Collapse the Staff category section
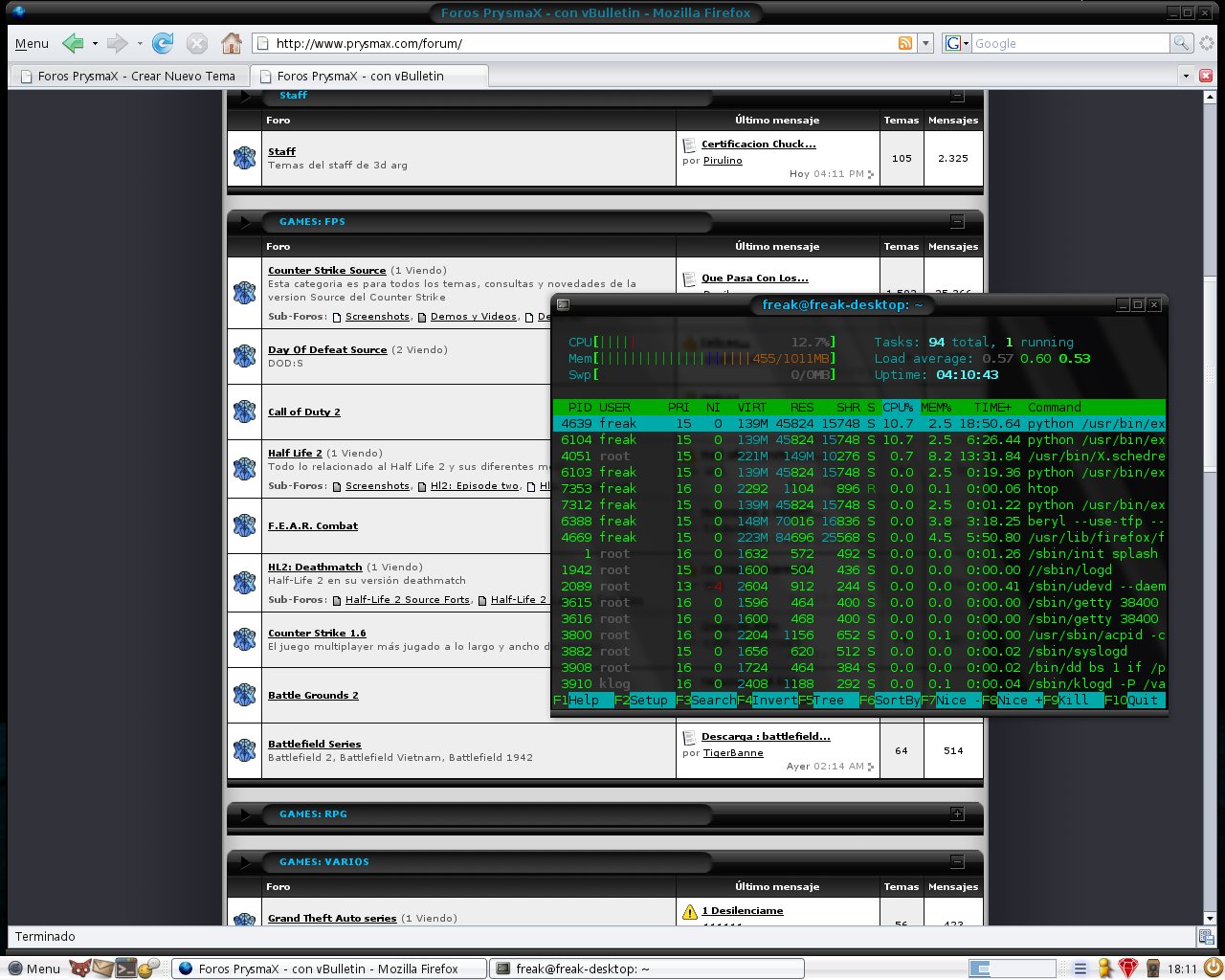Image resolution: width=1225 pixels, height=980 pixels. point(957,96)
